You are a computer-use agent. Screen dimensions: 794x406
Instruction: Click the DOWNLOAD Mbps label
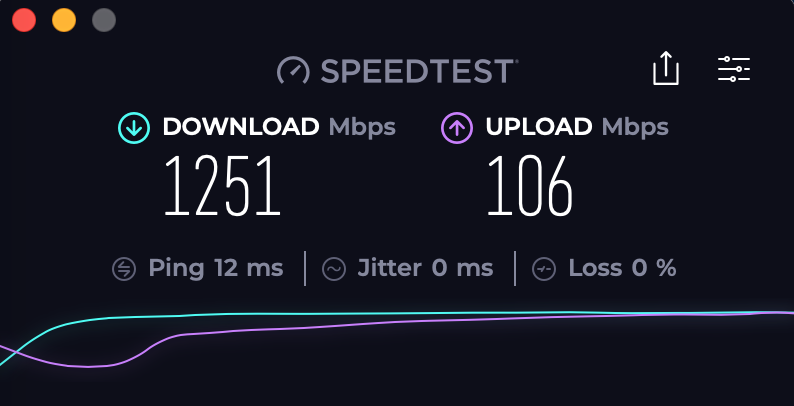coord(279,127)
